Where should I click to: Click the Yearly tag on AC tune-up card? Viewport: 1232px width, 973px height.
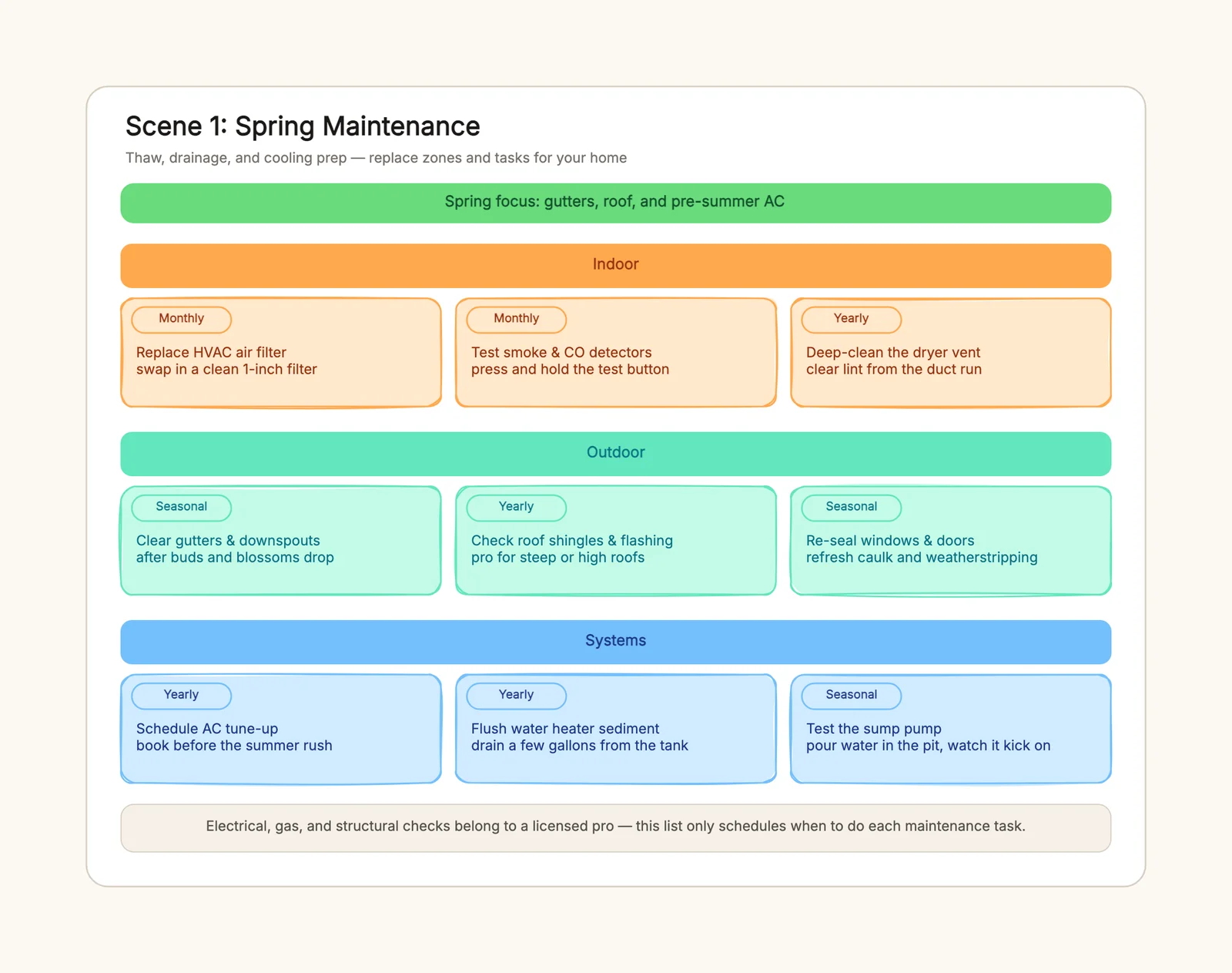[x=182, y=695]
